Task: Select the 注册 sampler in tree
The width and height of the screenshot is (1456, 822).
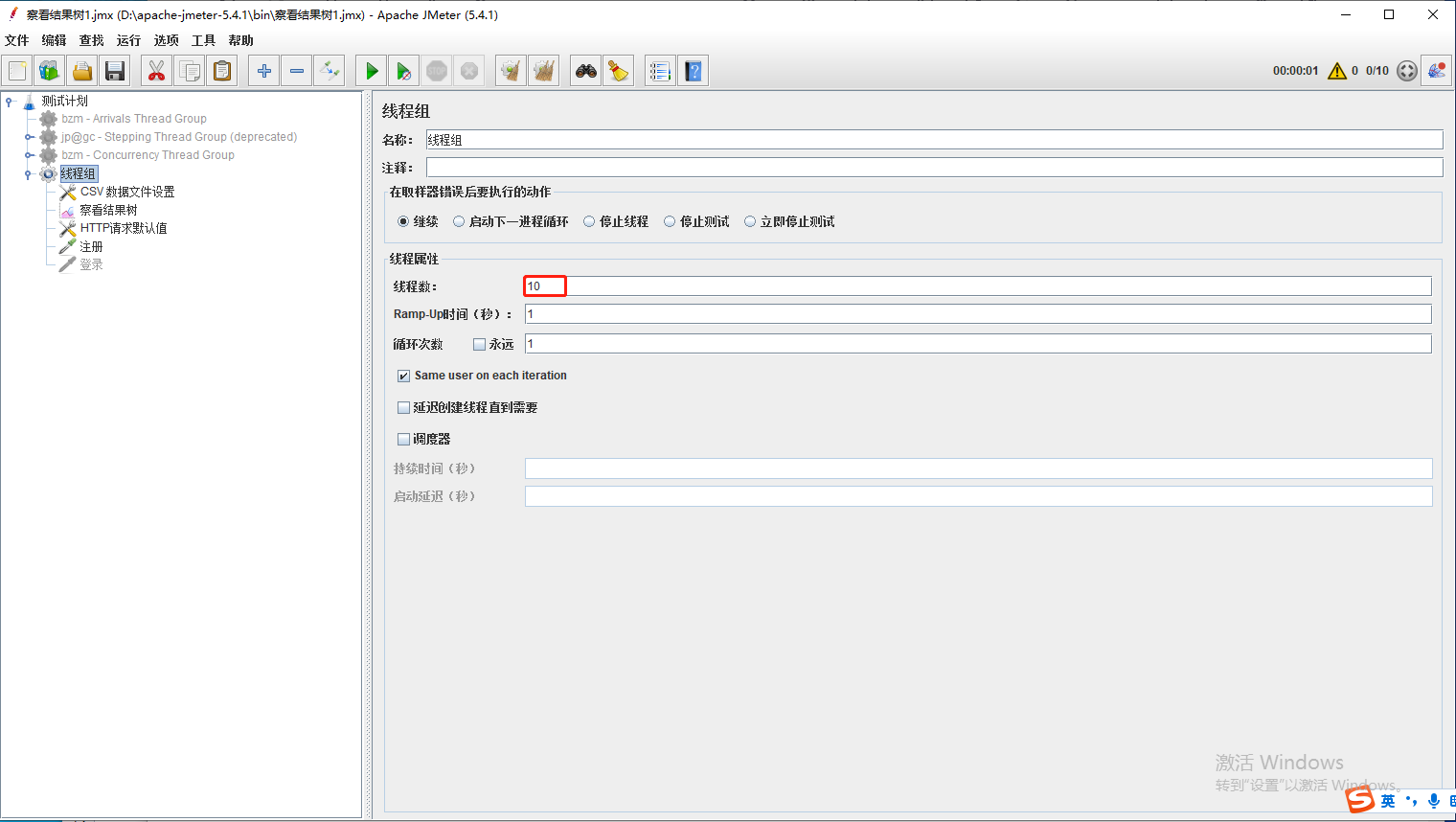Action: point(91,246)
